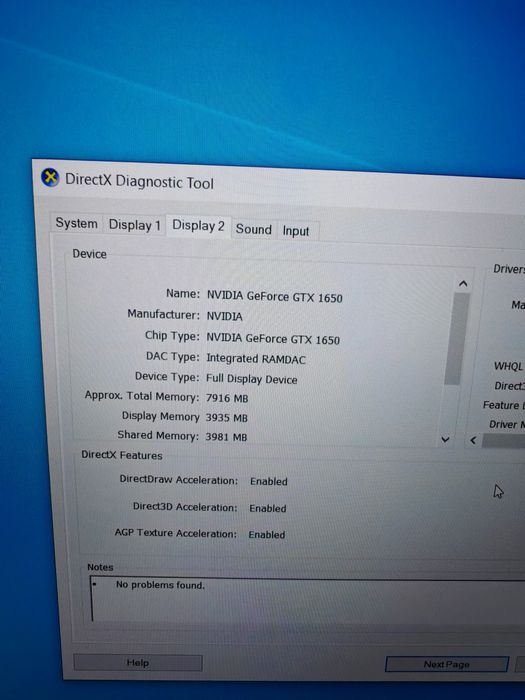The height and width of the screenshot is (700, 525).
Task: Click the WHQL label in Drivers panel
Action: [x=508, y=367]
